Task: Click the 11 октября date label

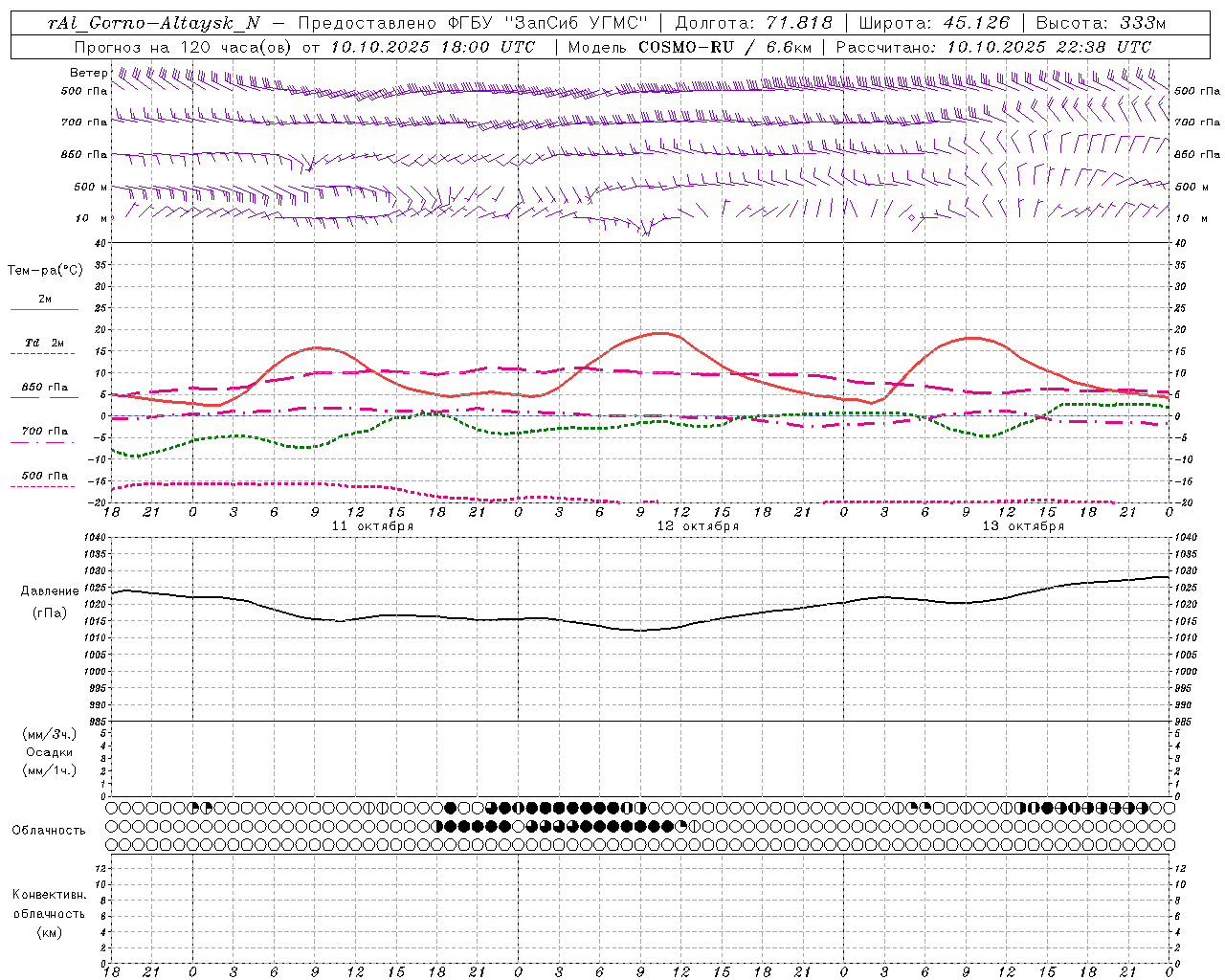Action: [x=372, y=526]
